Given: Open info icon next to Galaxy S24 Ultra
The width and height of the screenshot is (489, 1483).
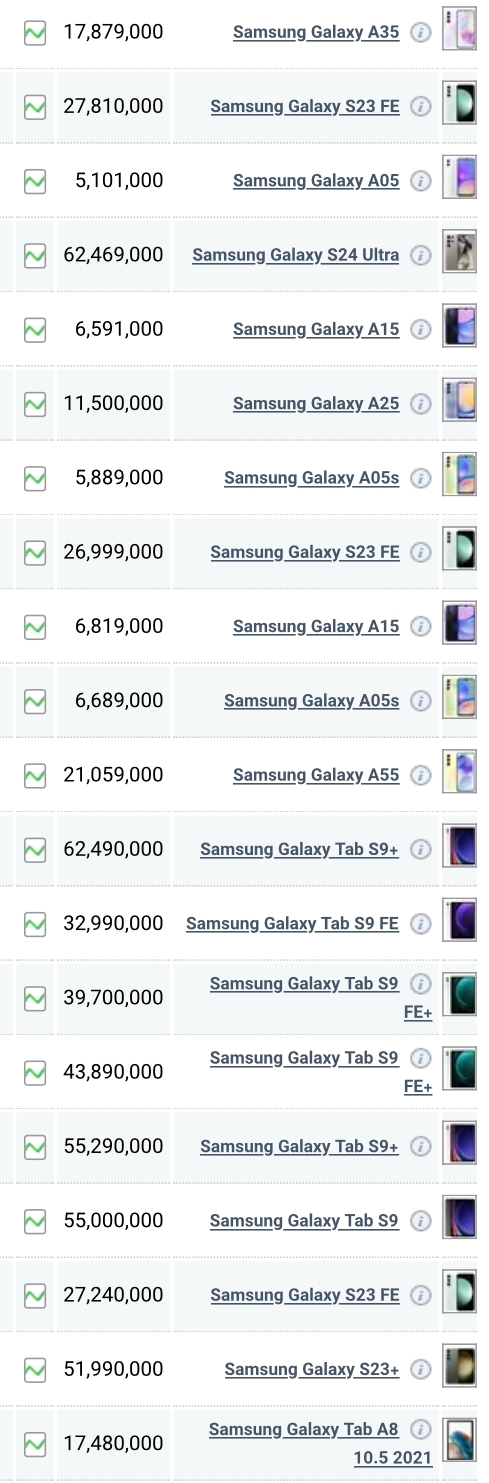Looking at the screenshot, I should [x=422, y=255].
